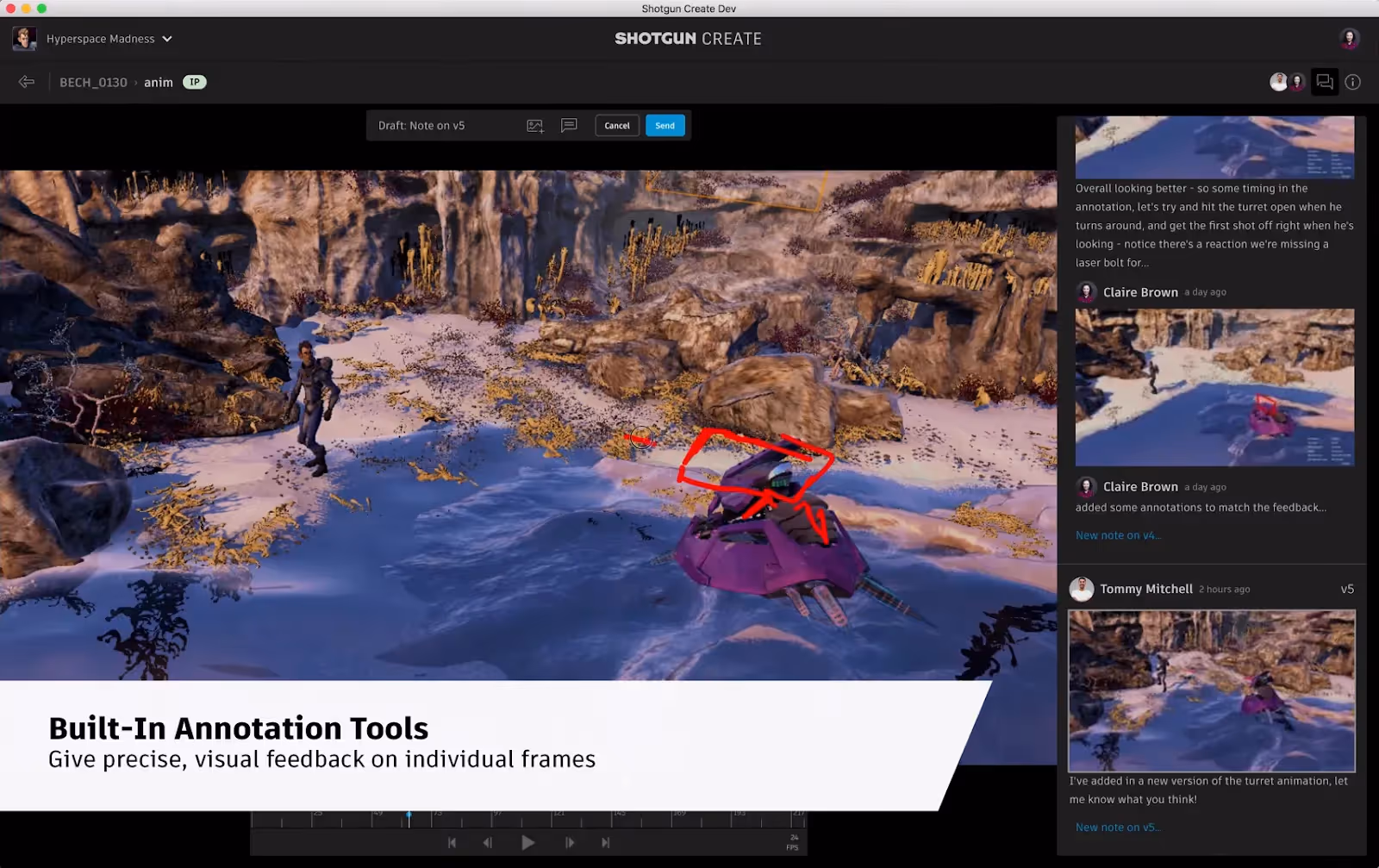This screenshot has width=1379, height=868.
Task: Open Tommy Mitchell's v5 thumbnail
Action: (x=1212, y=691)
